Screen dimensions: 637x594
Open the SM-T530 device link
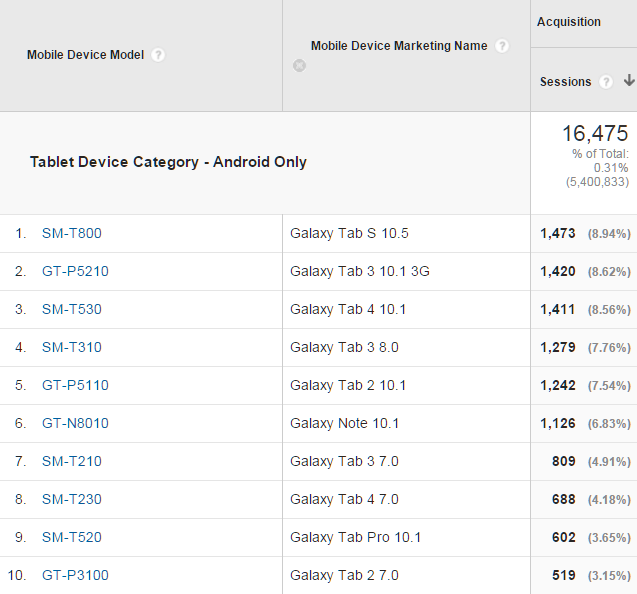[x=72, y=309]
